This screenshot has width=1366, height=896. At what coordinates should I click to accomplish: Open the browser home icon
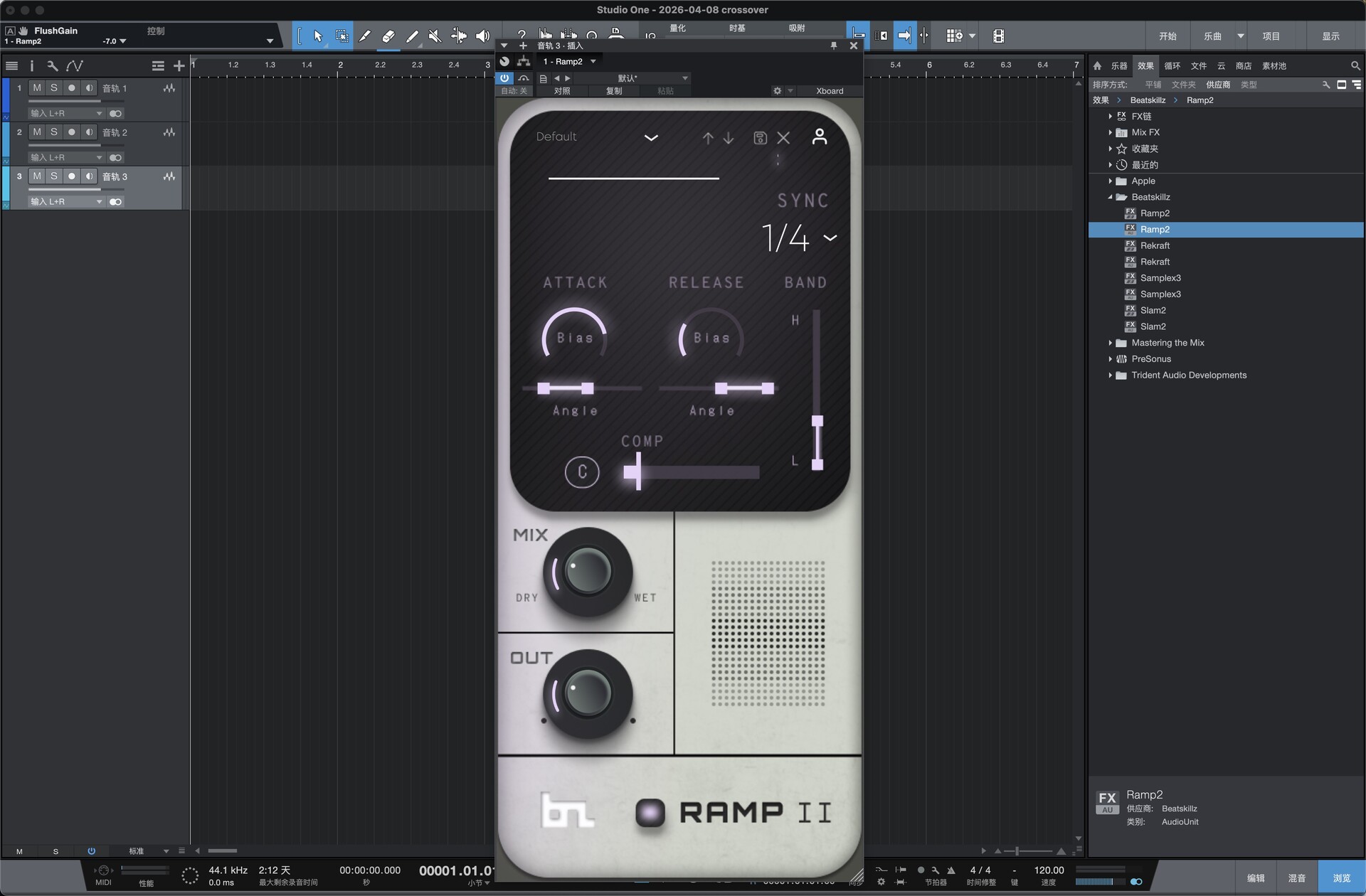click(1097, 66)
